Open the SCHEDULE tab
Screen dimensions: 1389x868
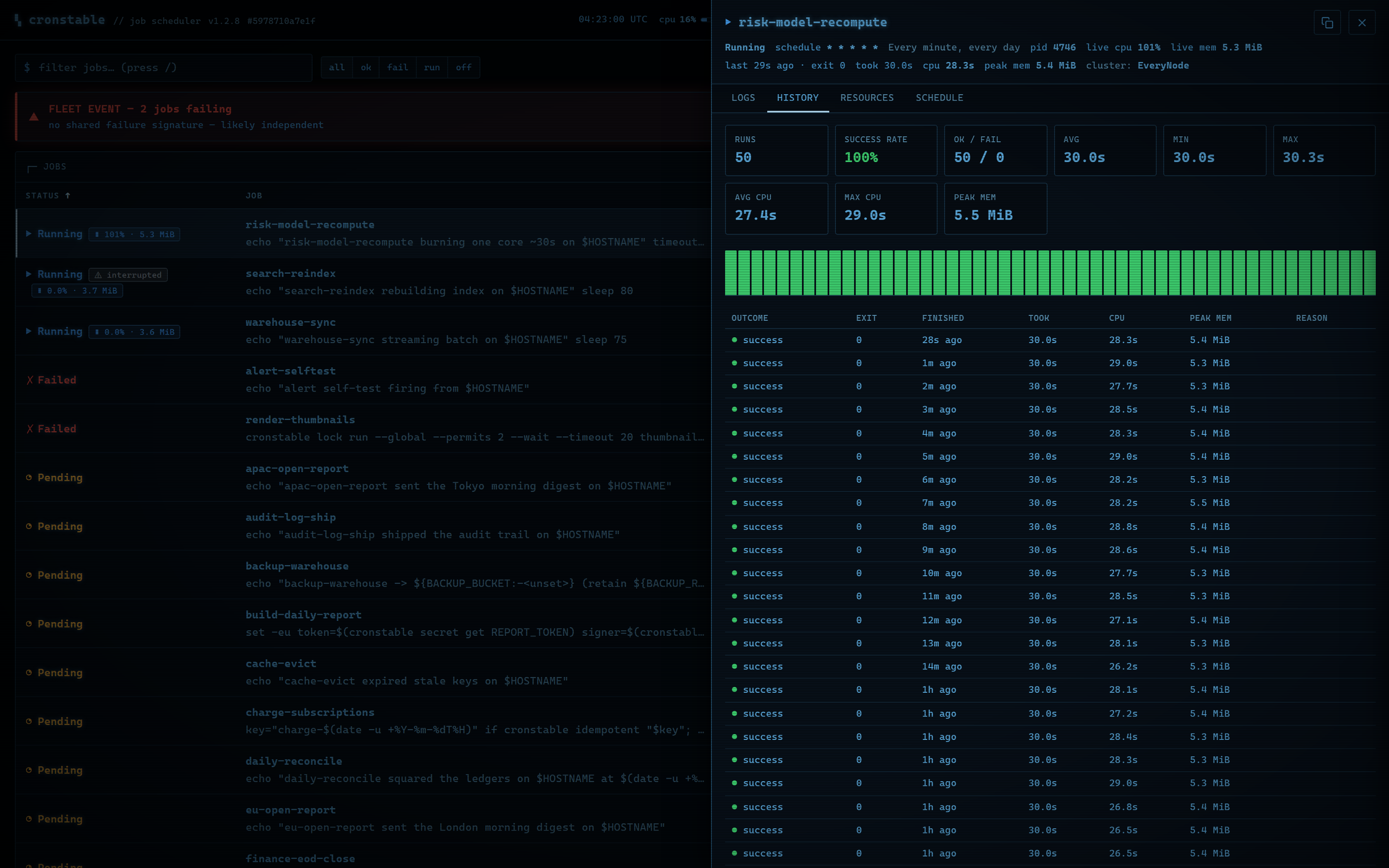(x=940, y=98)
